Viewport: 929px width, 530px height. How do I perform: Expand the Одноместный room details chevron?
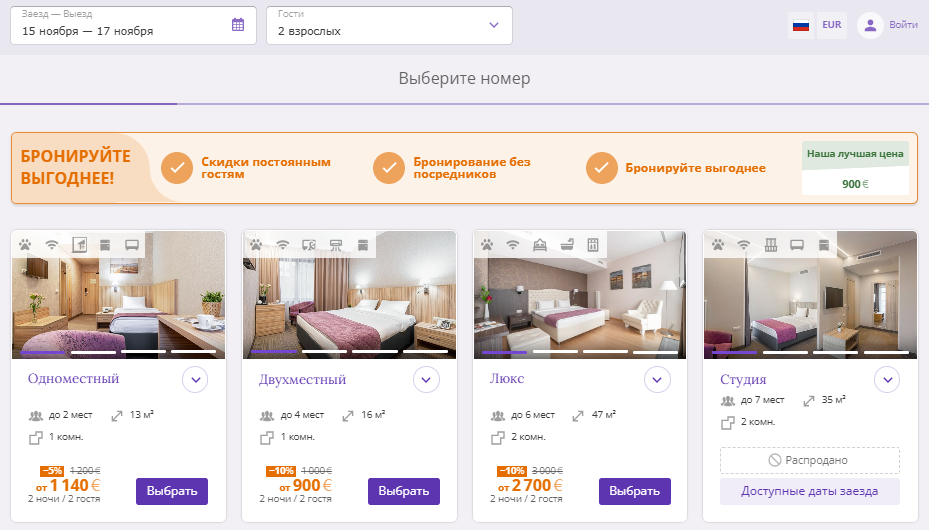[x=196, y=380]
